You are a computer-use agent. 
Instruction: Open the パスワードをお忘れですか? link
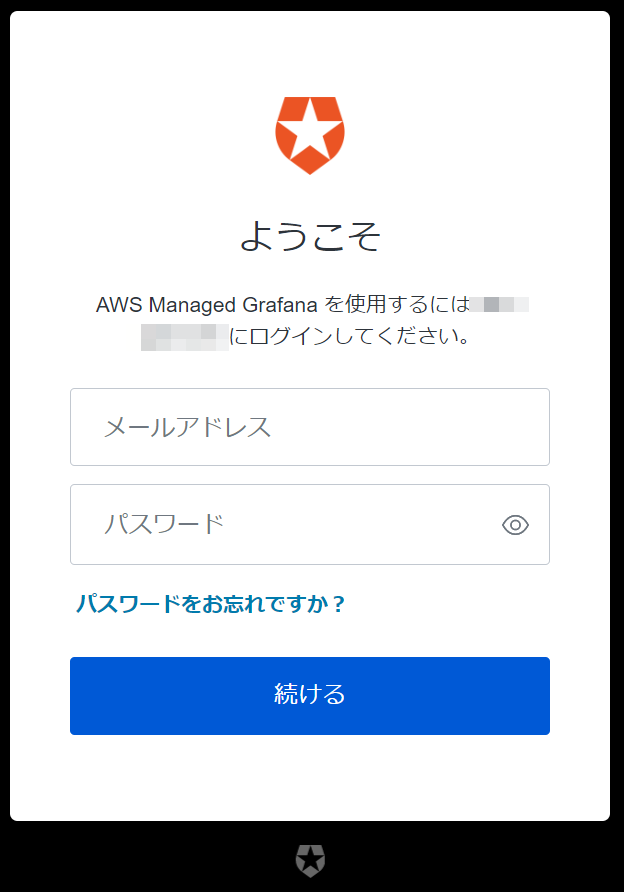[210, 604]
